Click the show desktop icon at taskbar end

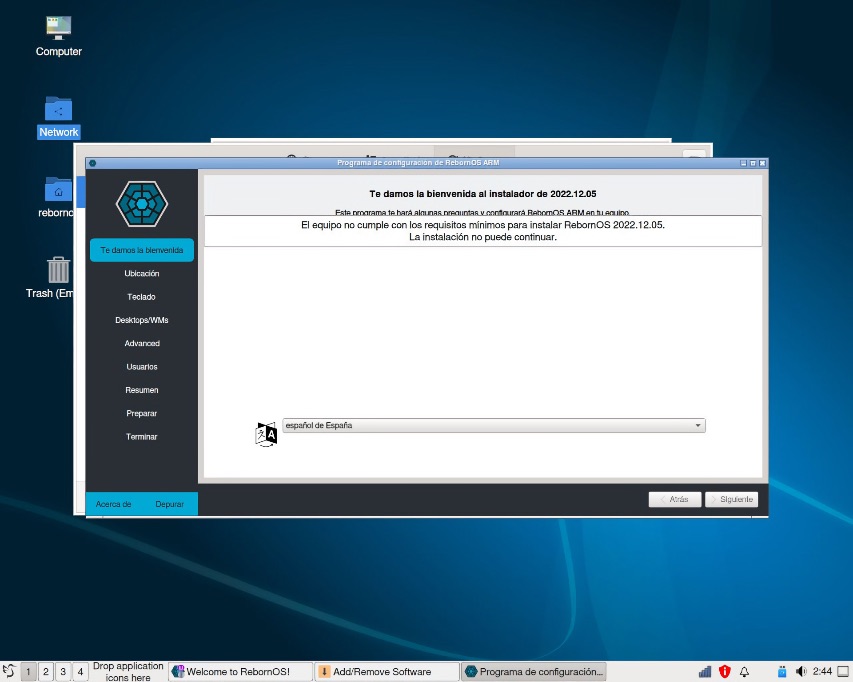tap(843, 672)
